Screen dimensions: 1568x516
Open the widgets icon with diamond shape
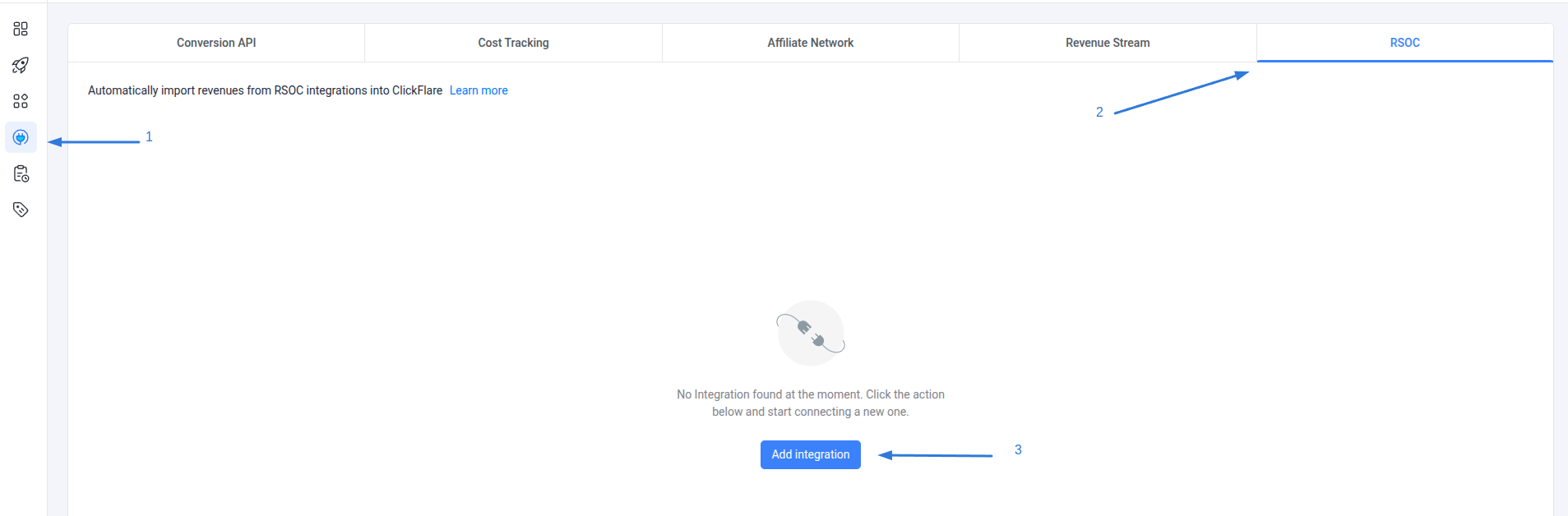(x=21, y=101)
